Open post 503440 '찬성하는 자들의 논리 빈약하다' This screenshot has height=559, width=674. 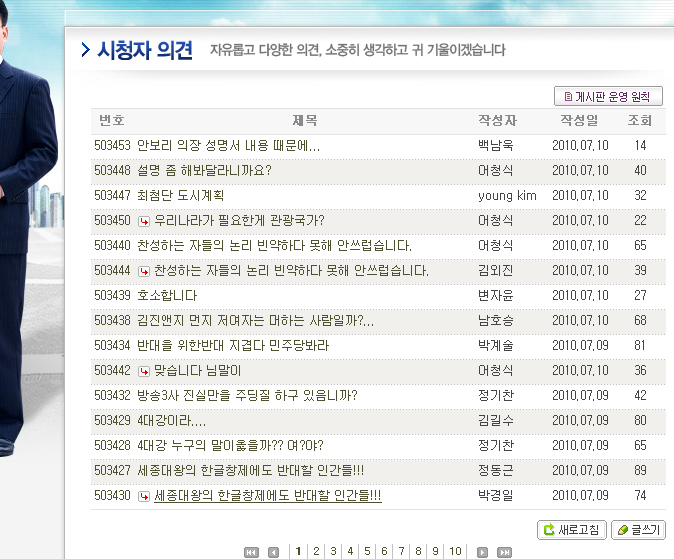pyautogui.click(x=274, y=246)
